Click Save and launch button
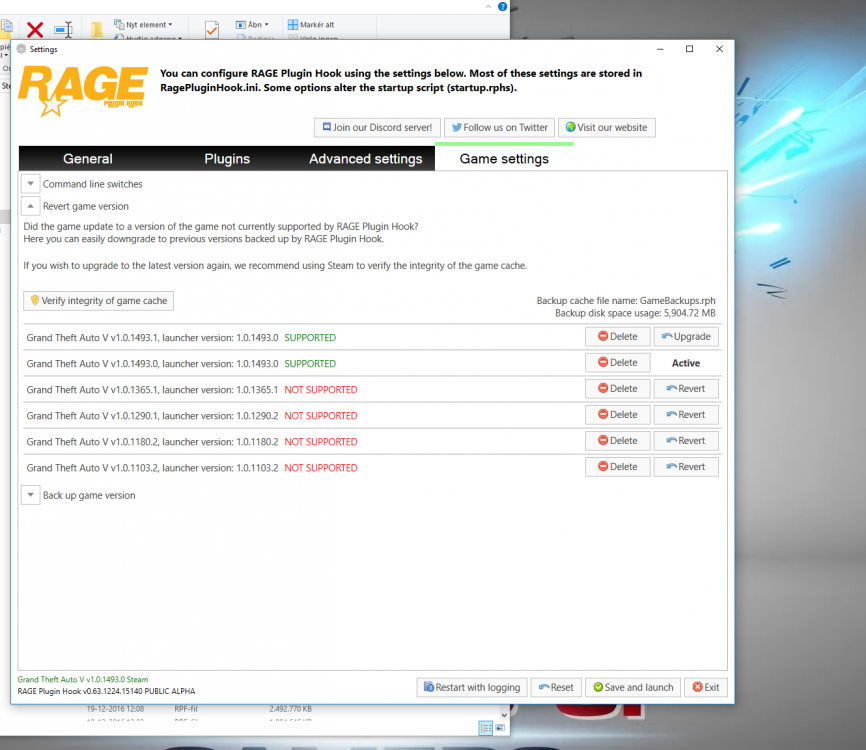 (x=633, y=688)
